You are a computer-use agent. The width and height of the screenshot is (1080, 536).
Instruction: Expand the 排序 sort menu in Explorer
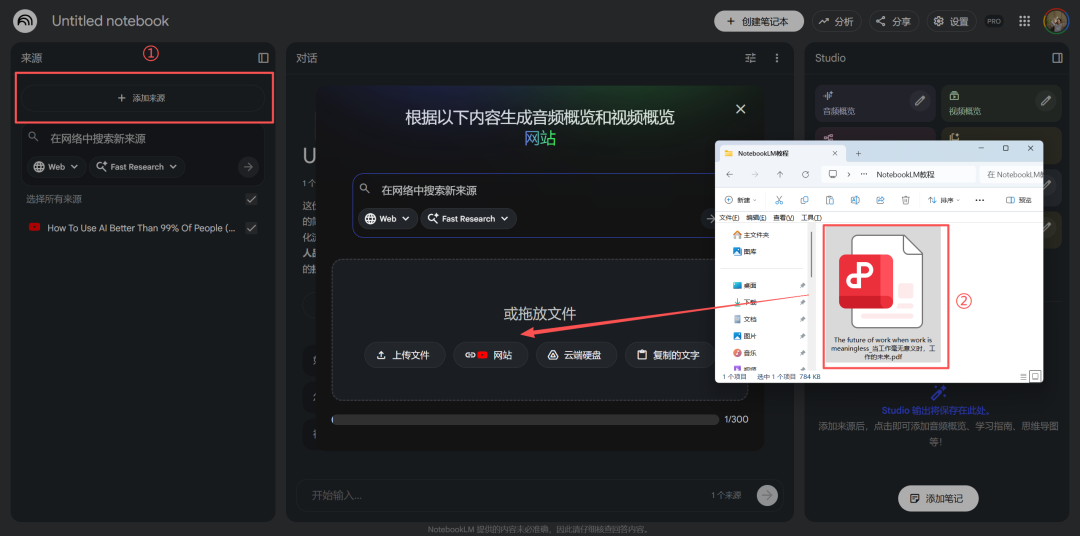(944, 200)
